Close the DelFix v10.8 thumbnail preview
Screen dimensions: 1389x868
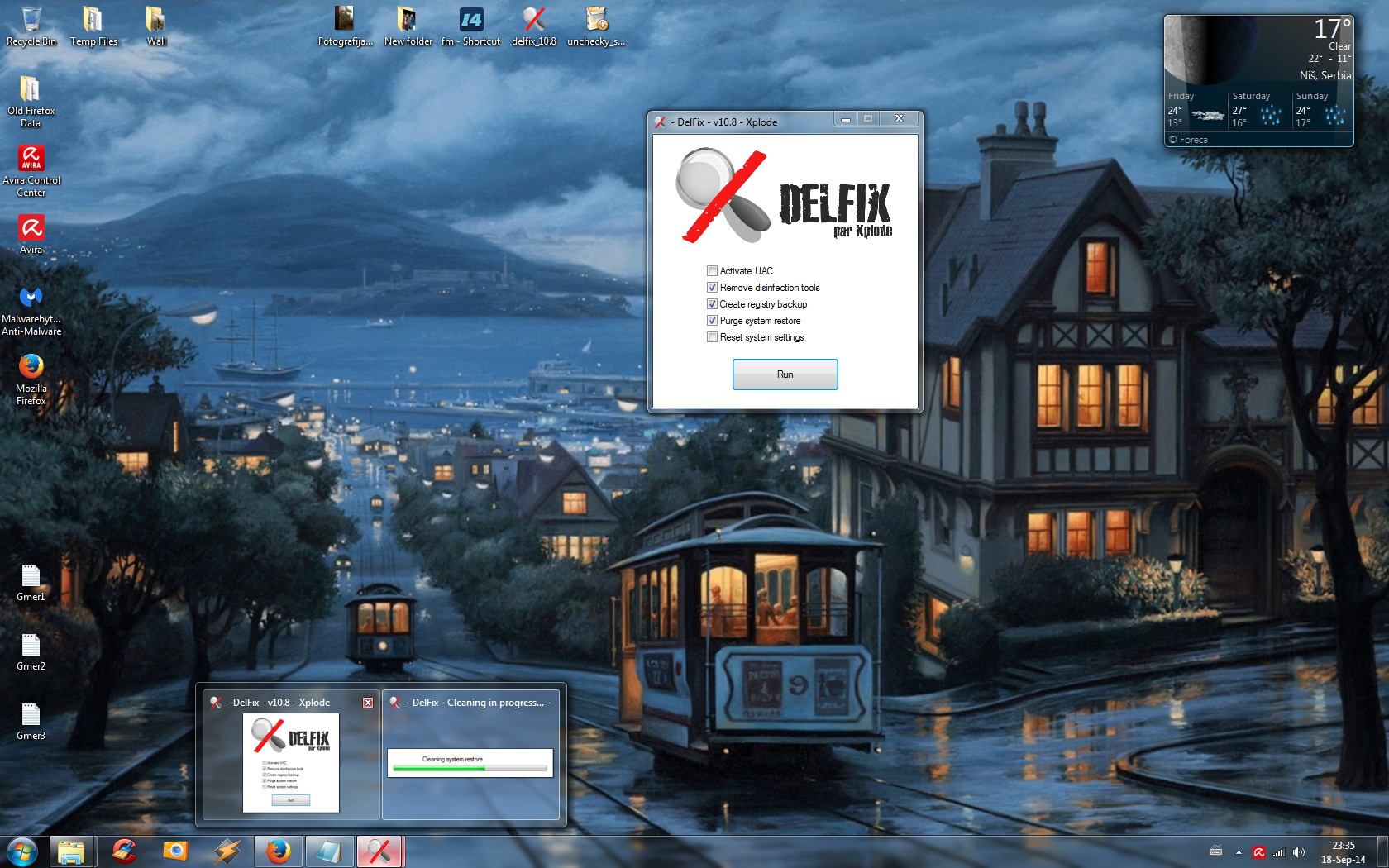click(368, 703)
